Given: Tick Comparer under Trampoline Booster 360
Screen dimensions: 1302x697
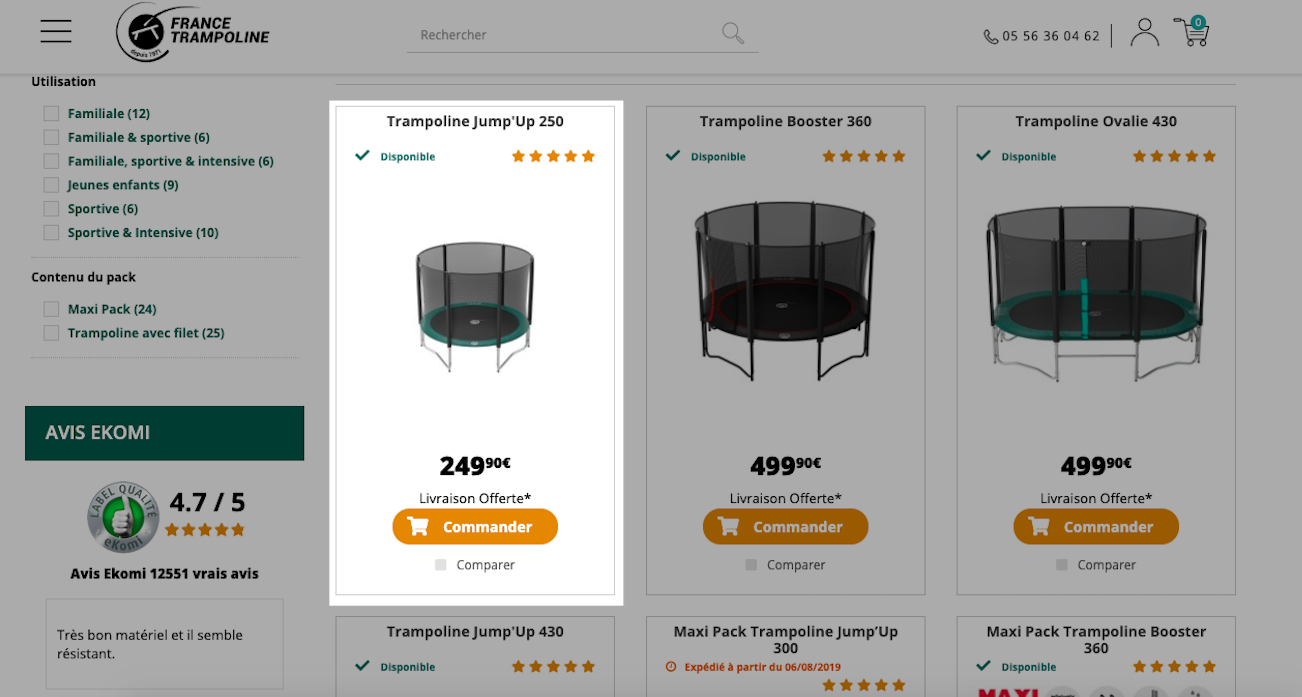Looking at the screenshot, I should pos(751,565).
